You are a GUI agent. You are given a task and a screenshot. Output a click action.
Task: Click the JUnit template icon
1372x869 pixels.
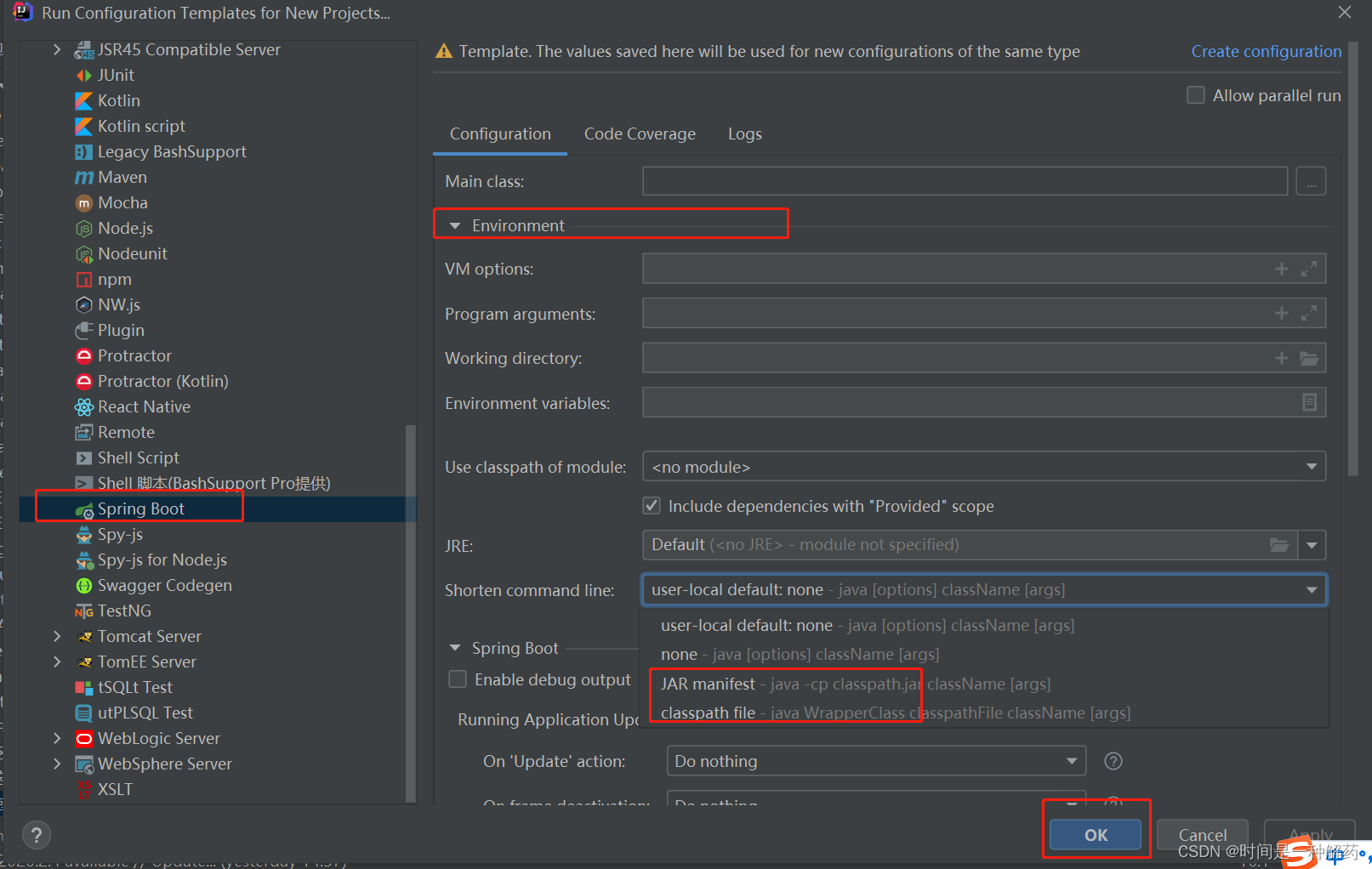[x=84, y=75]
